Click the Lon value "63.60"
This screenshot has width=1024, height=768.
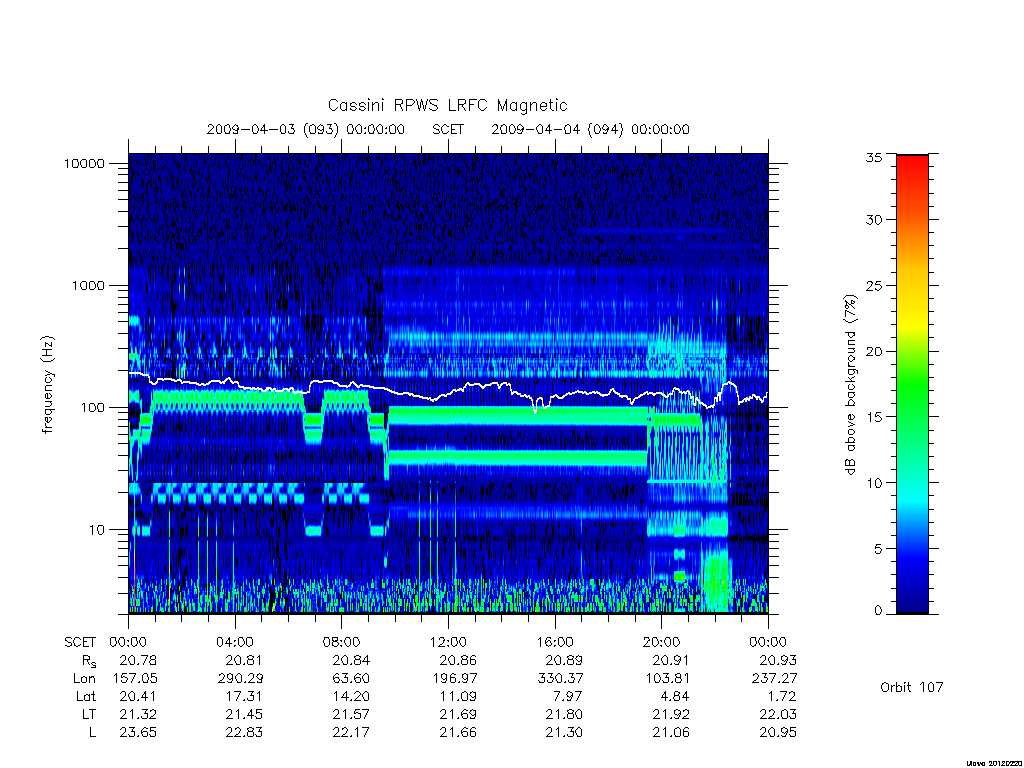[x=351, y=679]
